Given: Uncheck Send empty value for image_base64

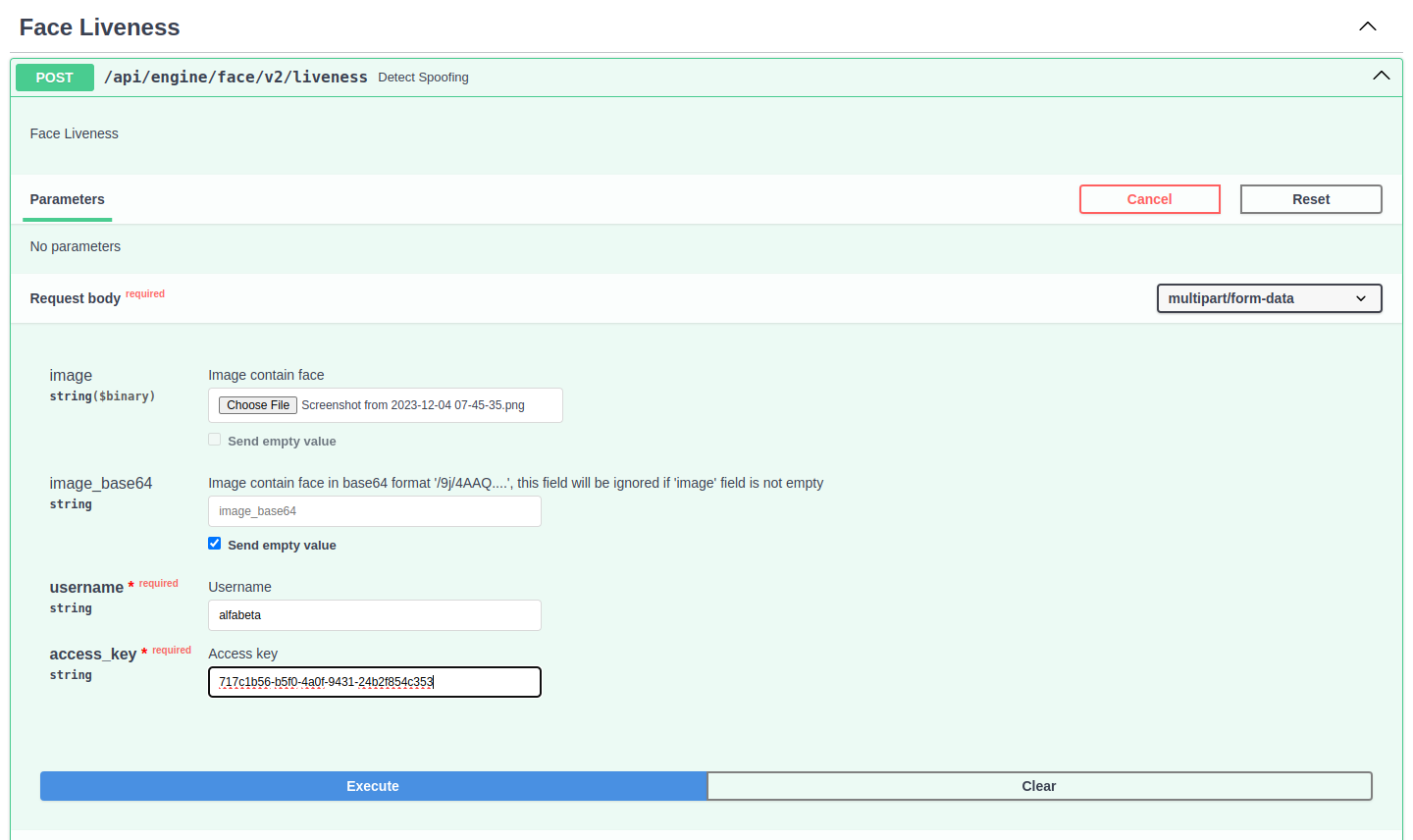Looking at the screenshot, I should [215, 544].
